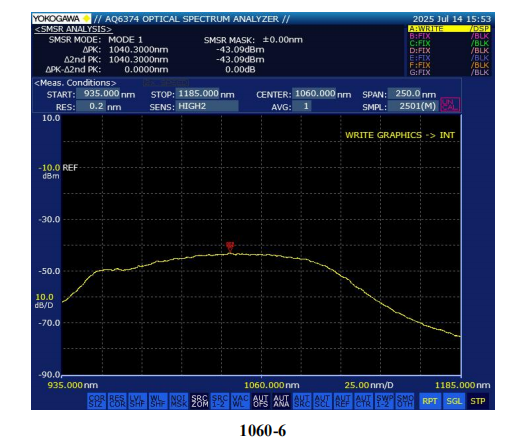
Task: Click the 1060-6 caption text
Action: [x=263, y=430]
